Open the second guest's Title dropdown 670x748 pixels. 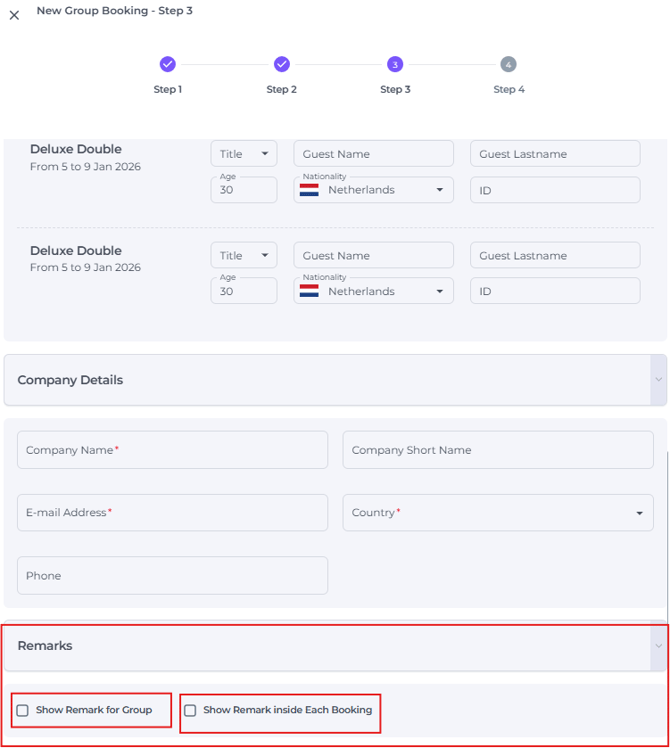244,256
